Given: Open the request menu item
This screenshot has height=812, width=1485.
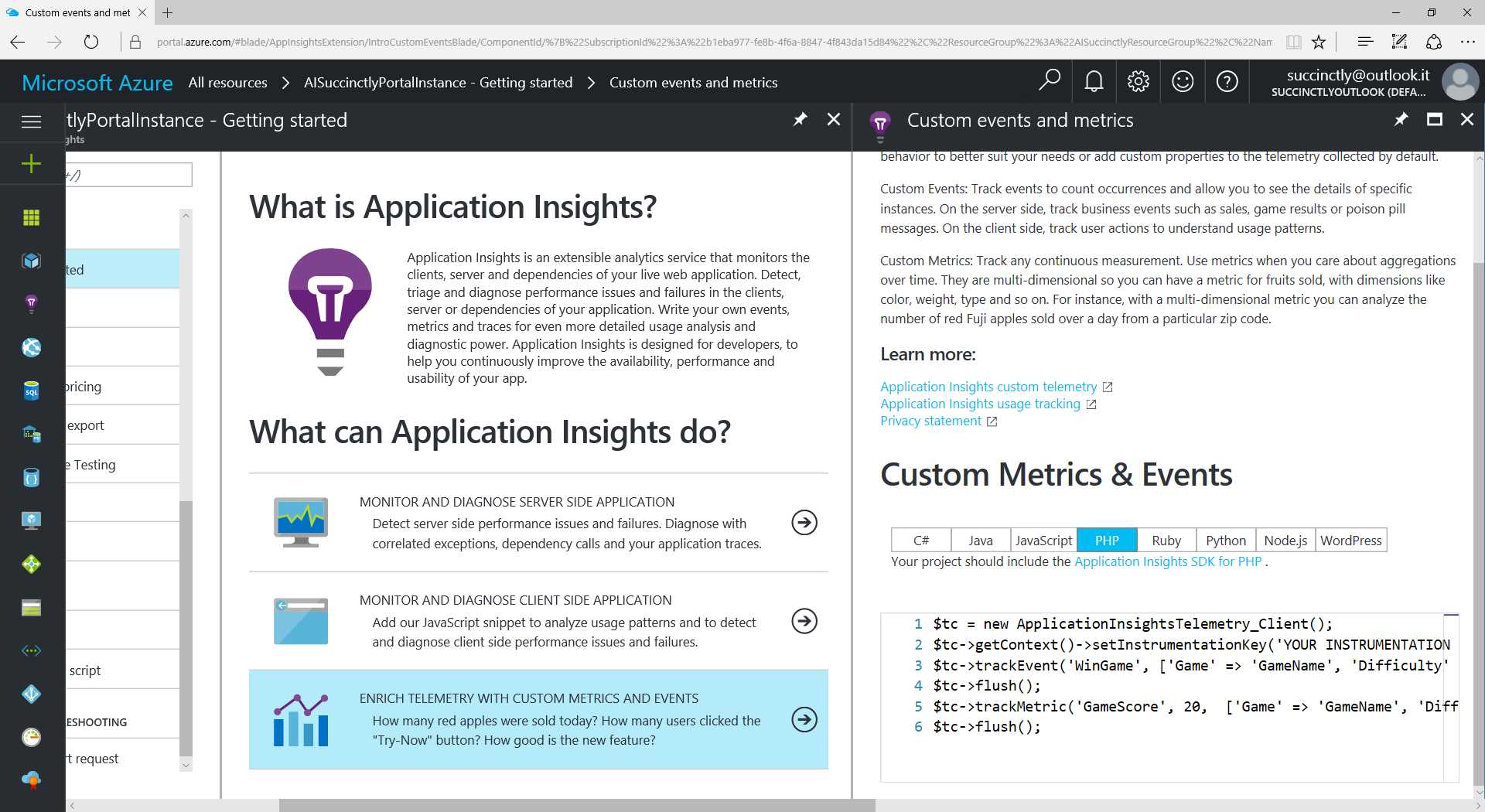Looking at the screenshot, I should click(122, 758).
